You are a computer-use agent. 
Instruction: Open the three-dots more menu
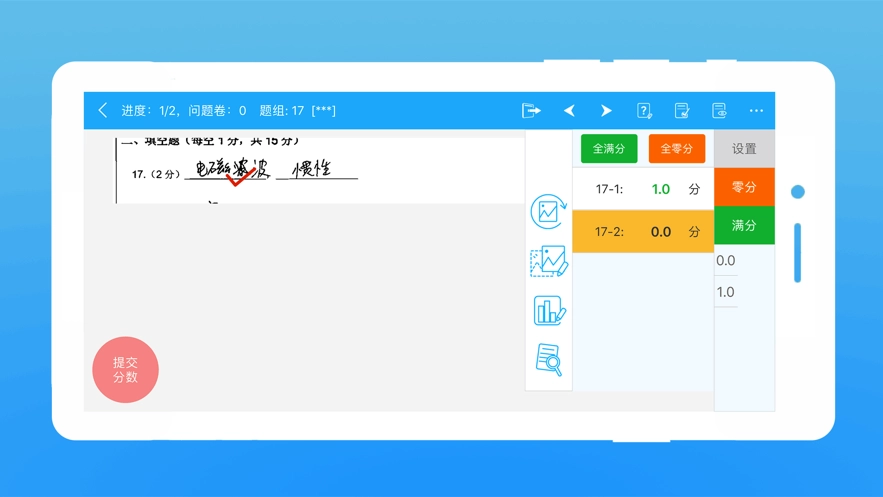756,111
